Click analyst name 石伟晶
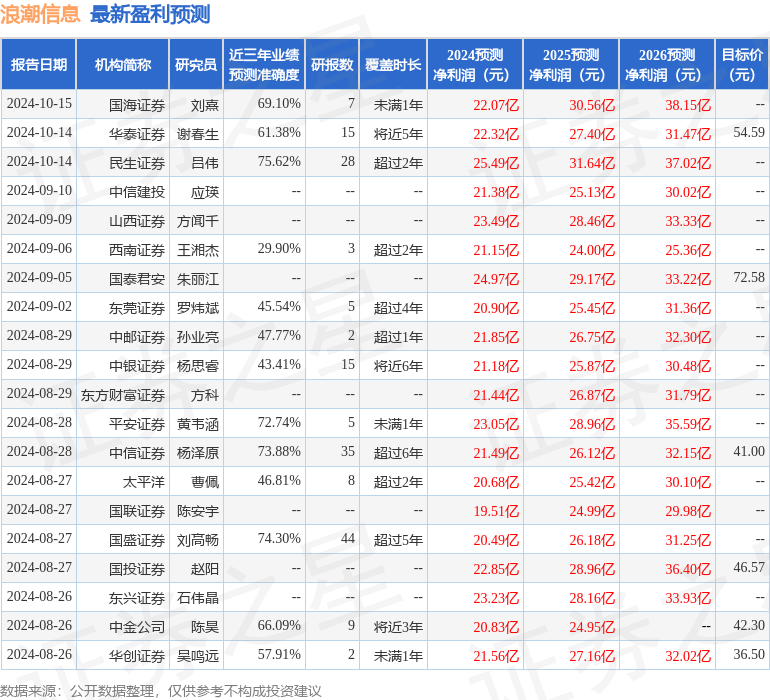This screenshot has width=770, height=700. (x=198, y=598)
